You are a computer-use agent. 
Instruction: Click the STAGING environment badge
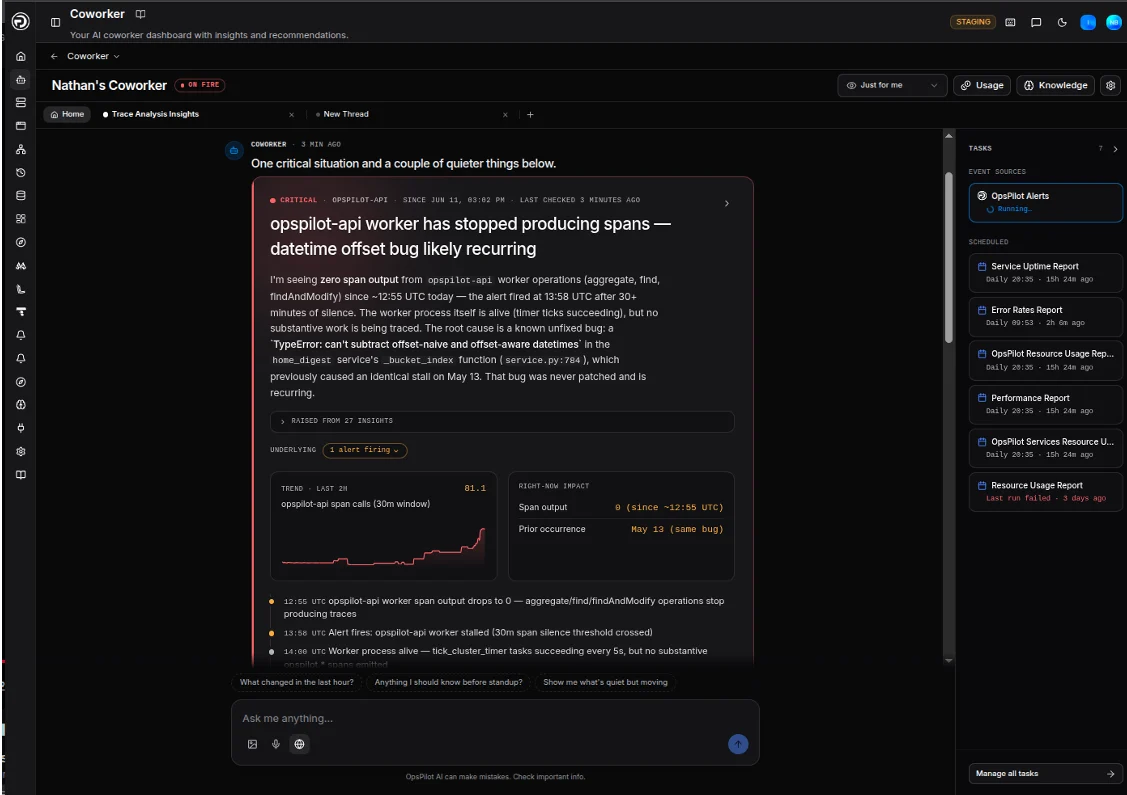click(x=972, y=22)
